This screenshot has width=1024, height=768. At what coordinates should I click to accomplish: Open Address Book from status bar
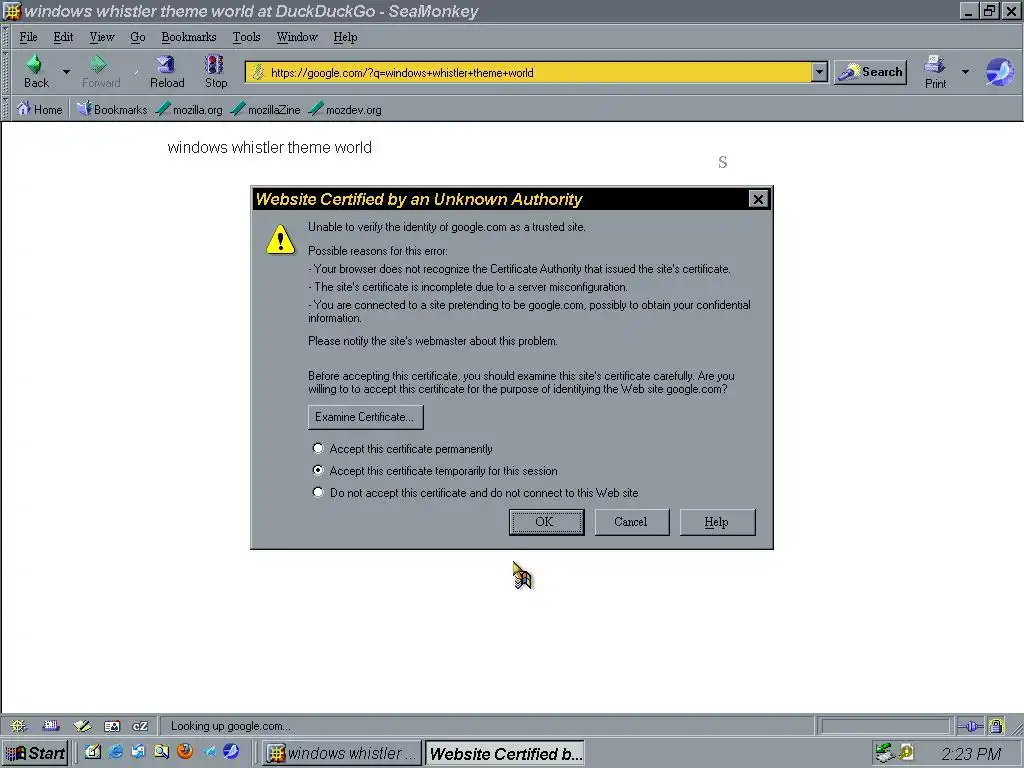tap(112, 726)
